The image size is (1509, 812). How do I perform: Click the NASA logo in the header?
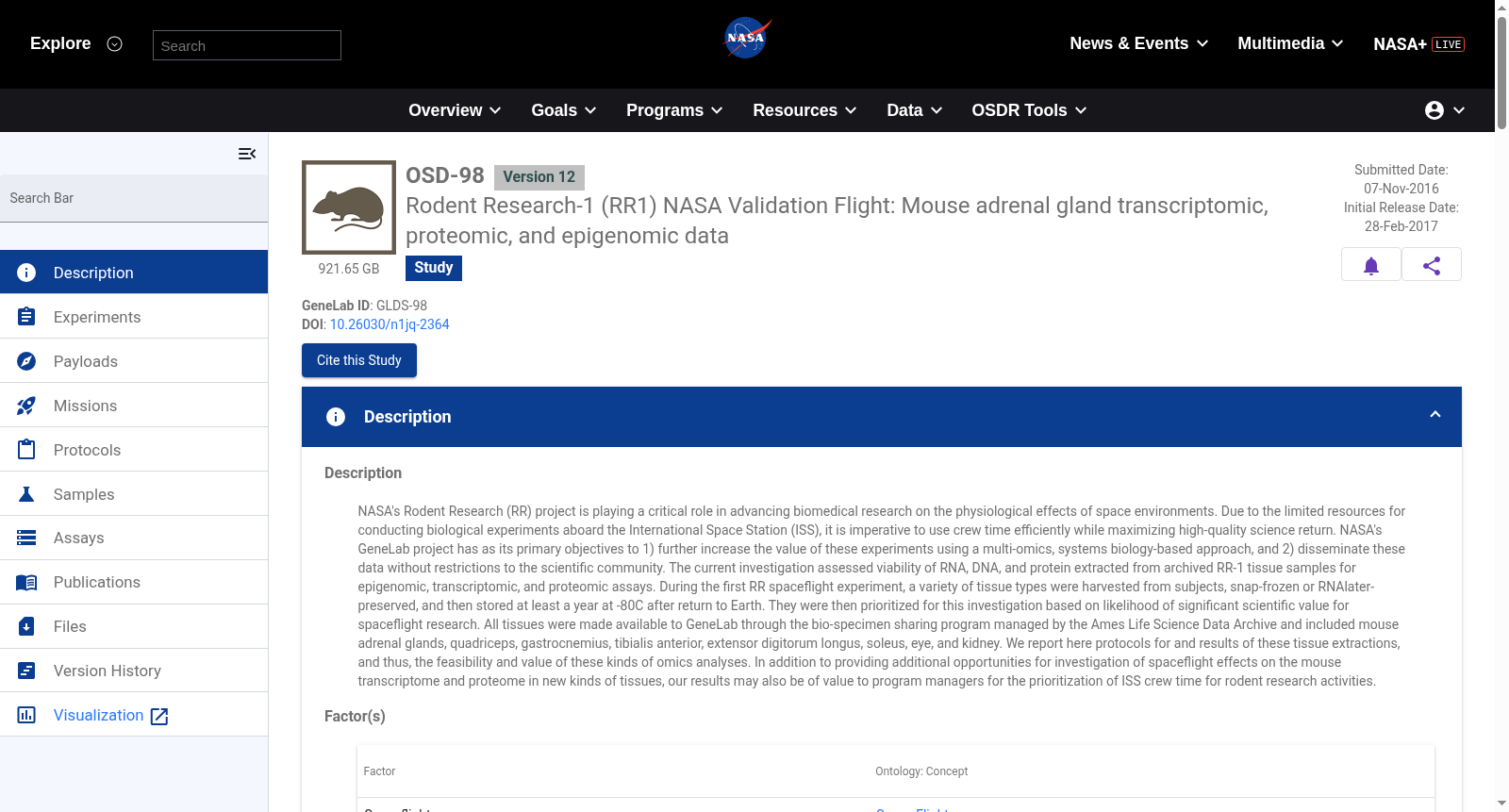point(747,39)
